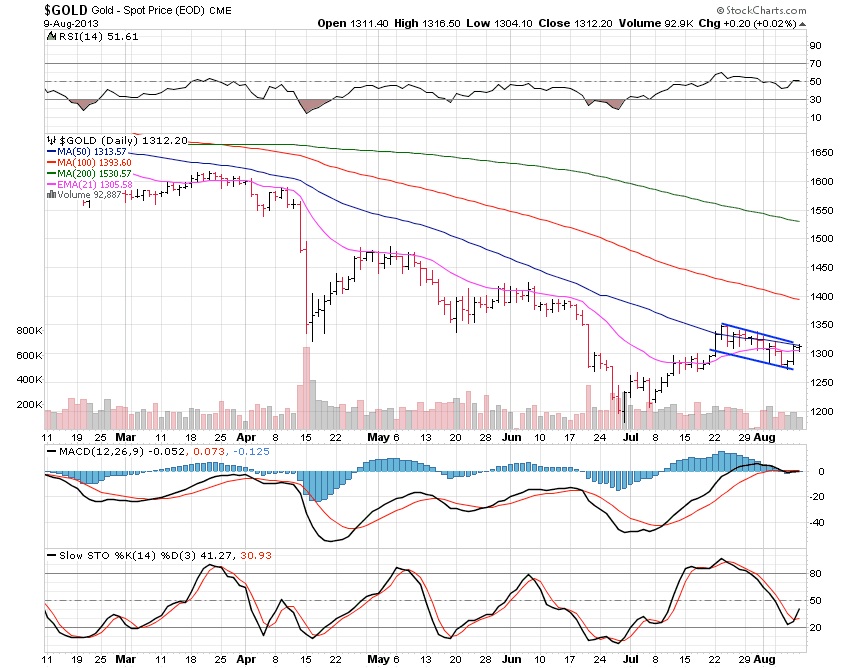The image size is (850, 668).
Task: Click the copyright symbol before StockCharts.com
Action: click(x=720, y=10)
